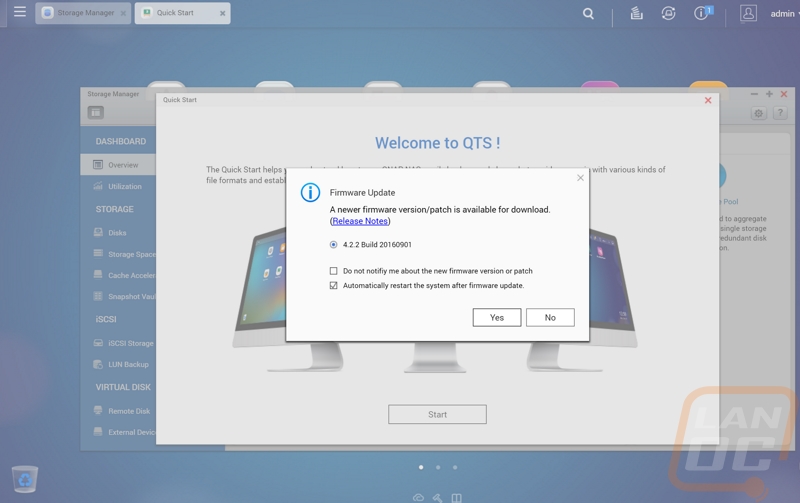The height and width of the screenshot is (503, 800).
Task: Go to the first desktop page dot
Action: 421,467
